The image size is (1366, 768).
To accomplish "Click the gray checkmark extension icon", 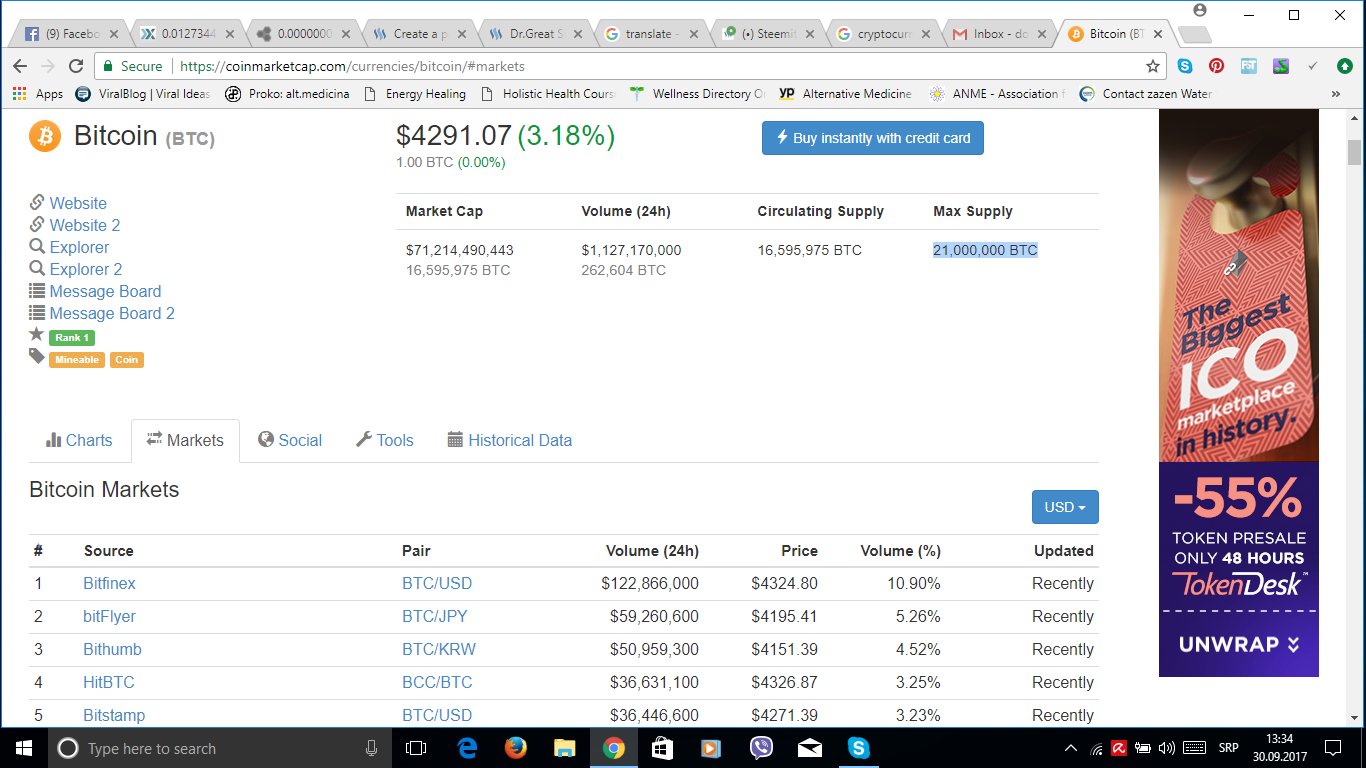I will coord(1313,66).
